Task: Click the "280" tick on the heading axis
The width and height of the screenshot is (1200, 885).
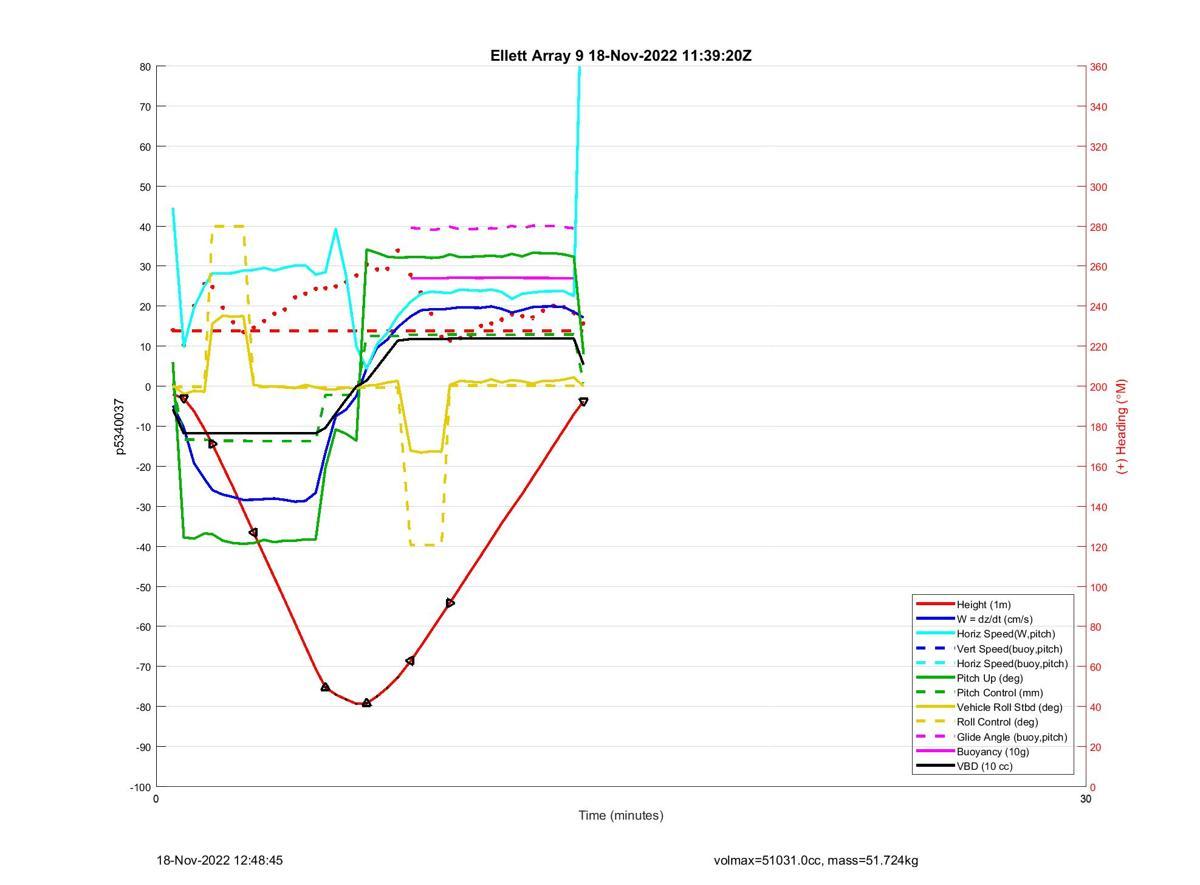Action: coord(1098,227)
